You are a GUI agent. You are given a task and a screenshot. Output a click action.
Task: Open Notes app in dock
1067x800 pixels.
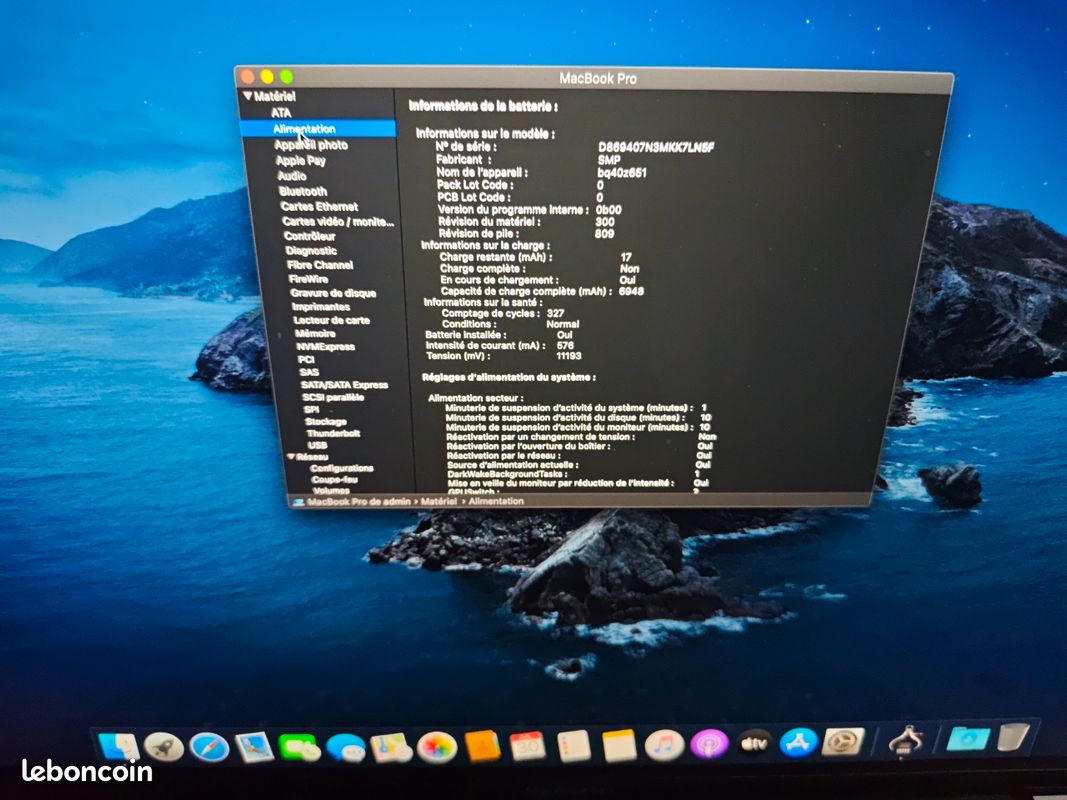[619, 746]
